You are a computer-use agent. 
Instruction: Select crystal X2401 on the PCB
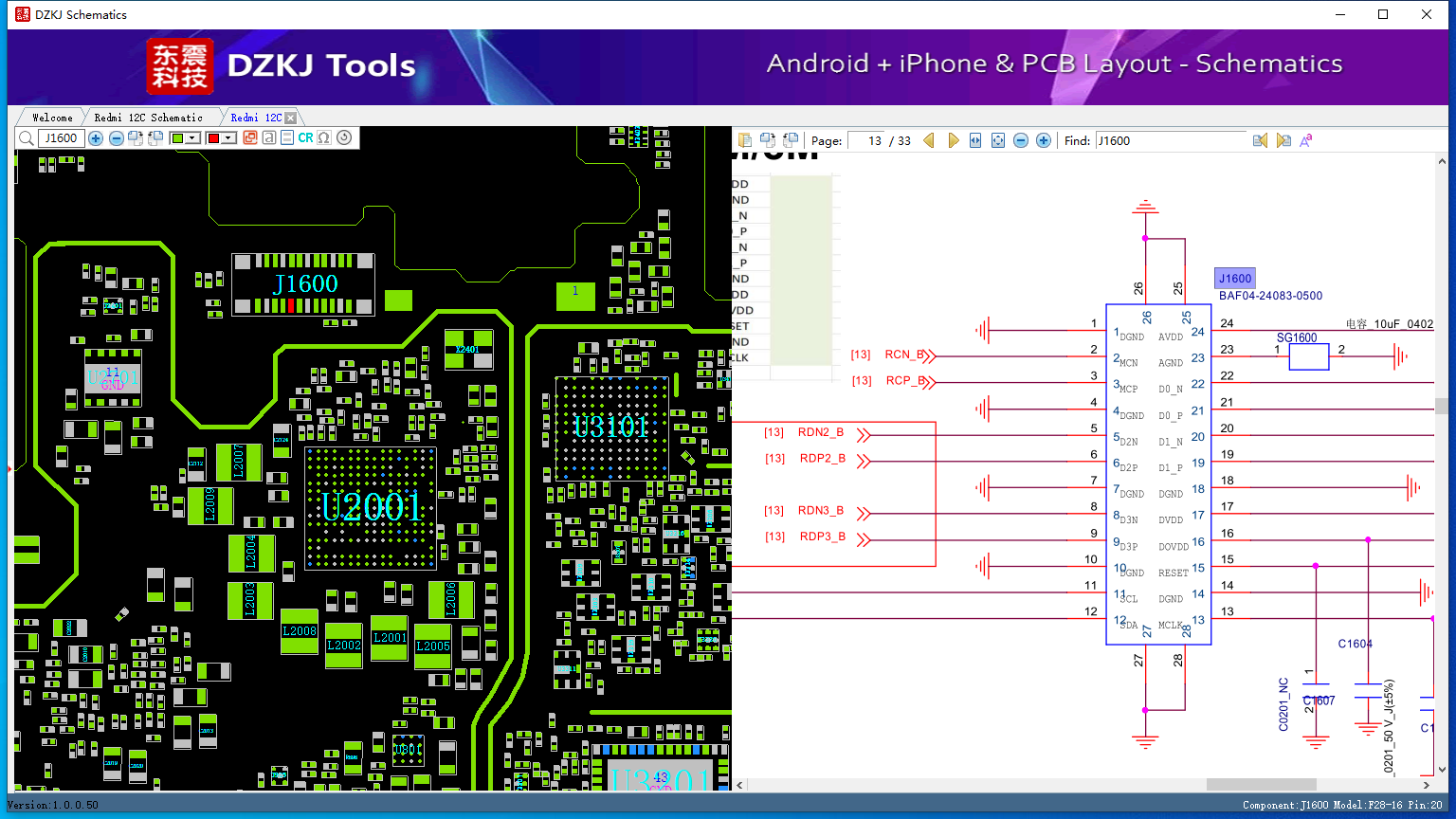pyautogui.click(x=468, y=350)
